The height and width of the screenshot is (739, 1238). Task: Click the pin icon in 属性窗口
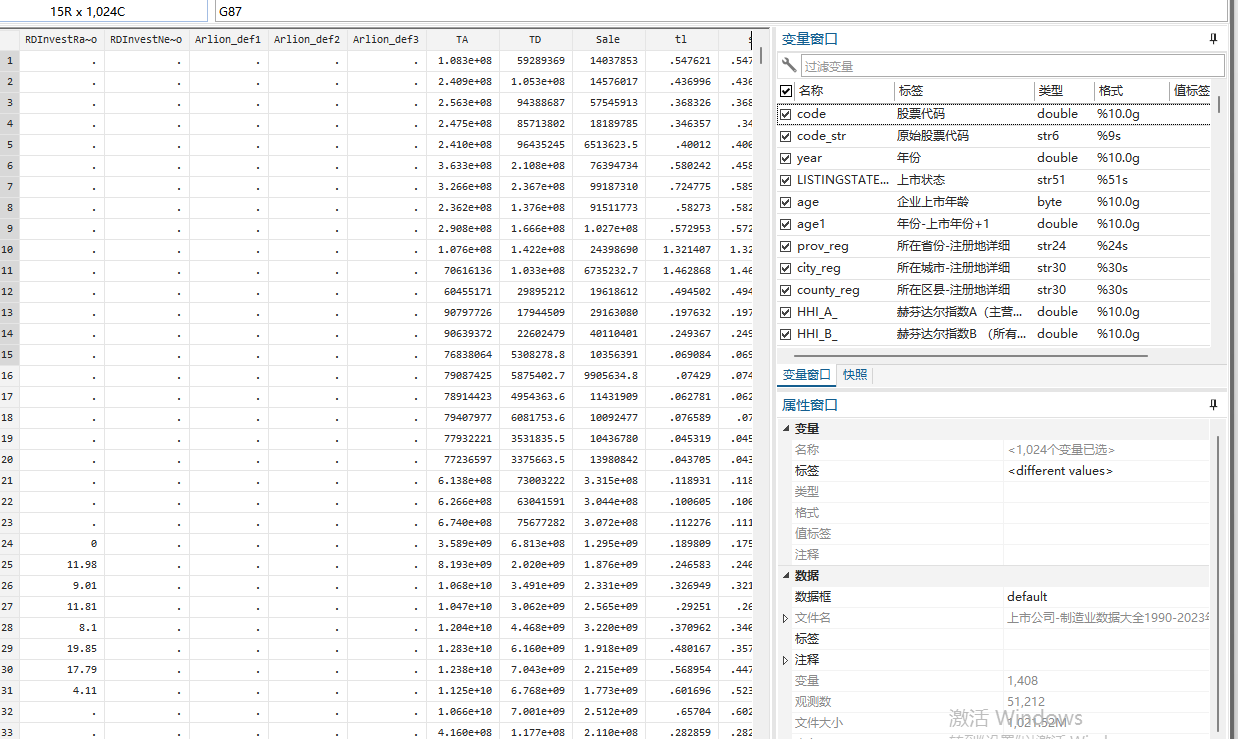[x=1213, y=405]
